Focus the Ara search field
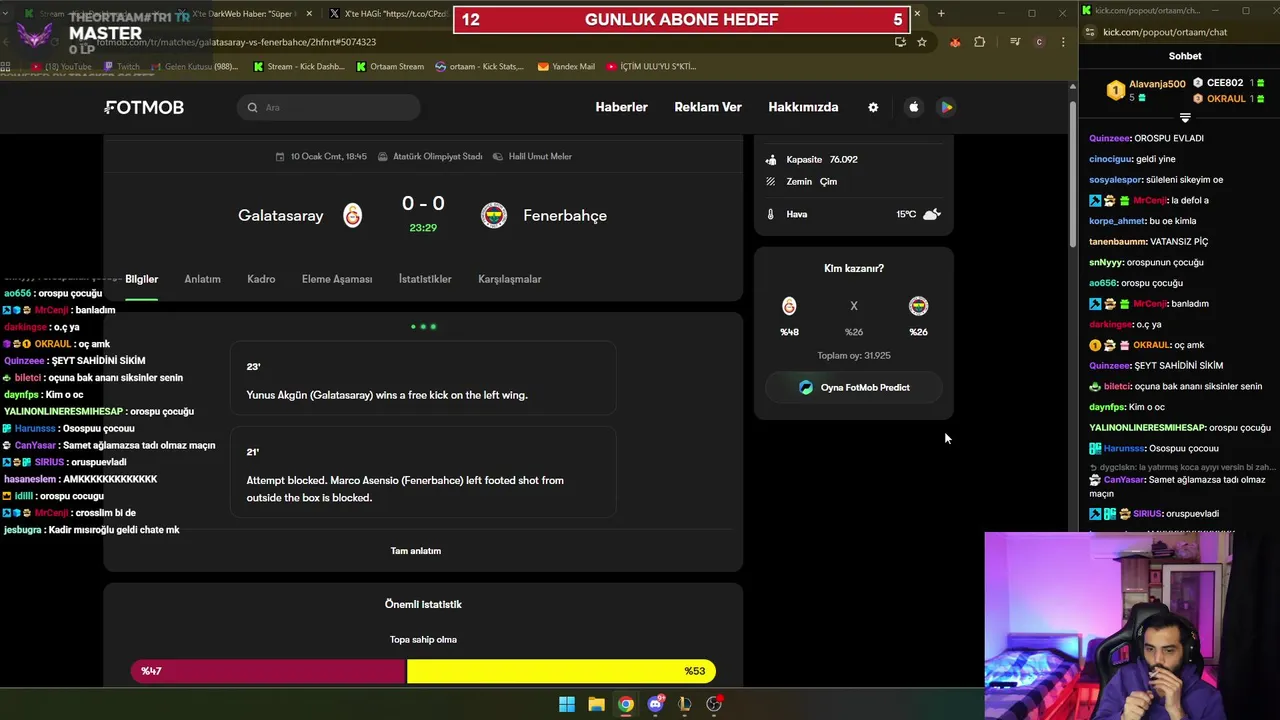The width and height of the screenshot is (1280, 720). (329, 107)
